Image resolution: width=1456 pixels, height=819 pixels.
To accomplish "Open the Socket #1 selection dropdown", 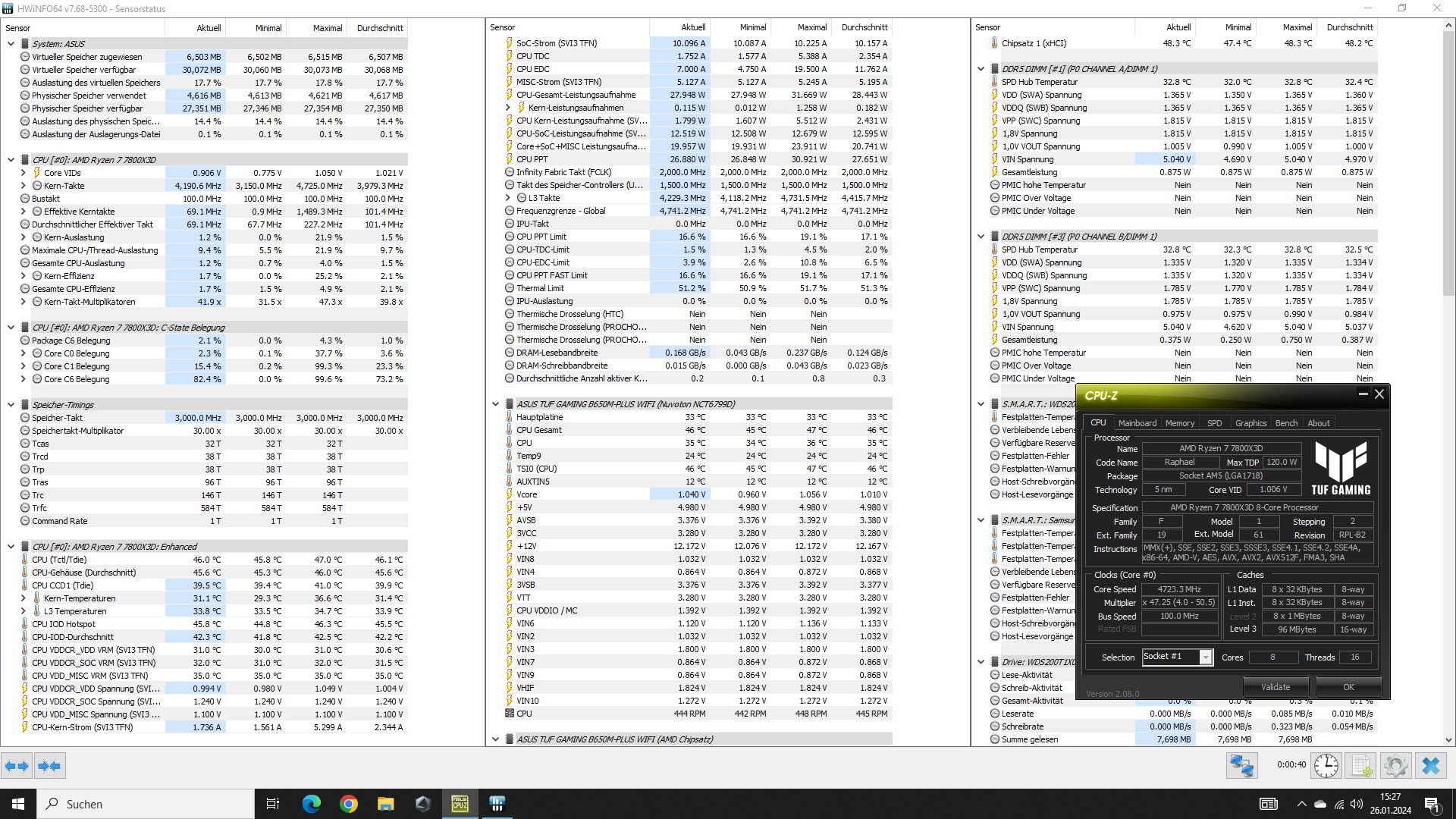I will (1205, 657).
